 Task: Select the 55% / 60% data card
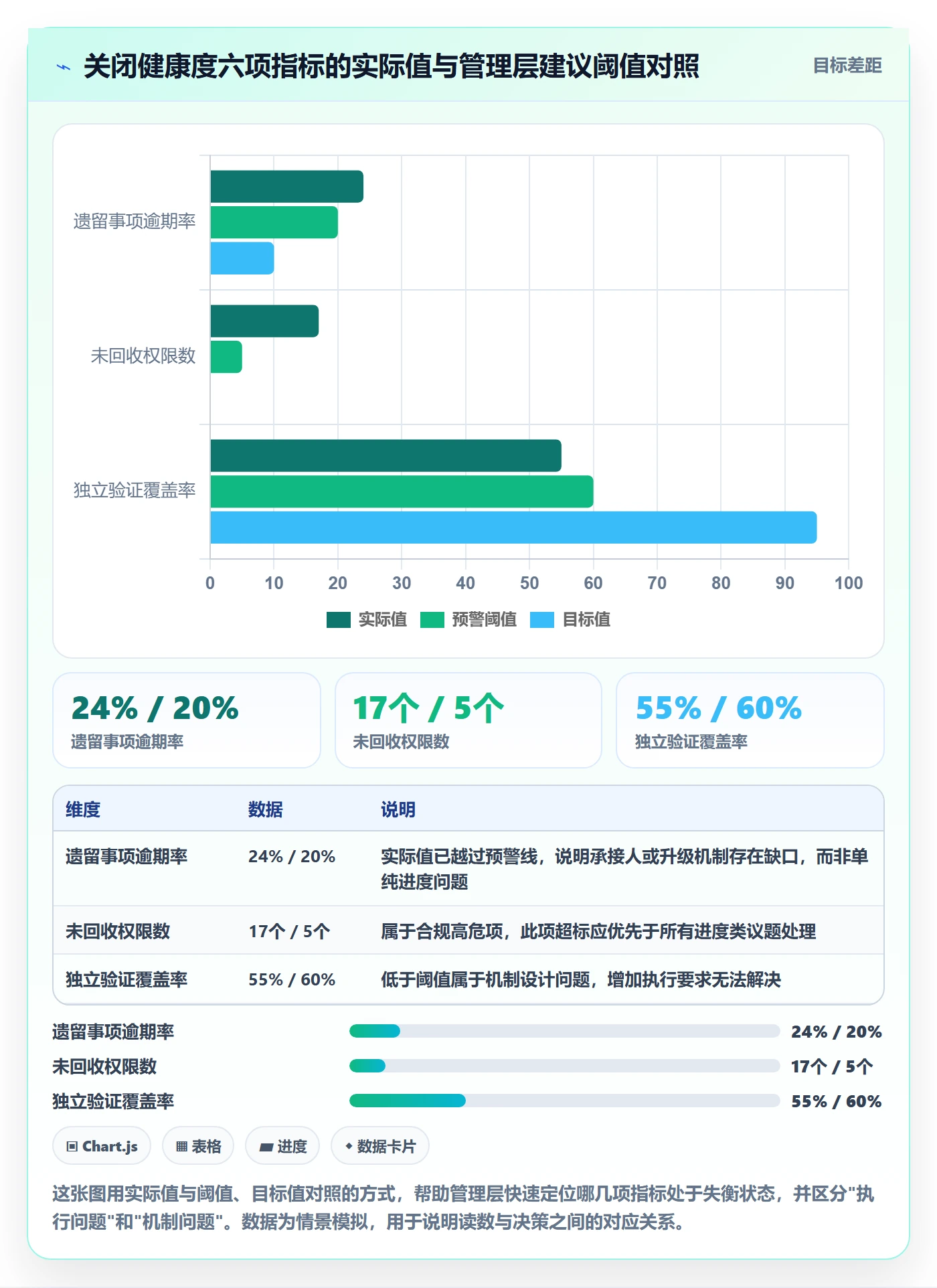click(750, 720)
